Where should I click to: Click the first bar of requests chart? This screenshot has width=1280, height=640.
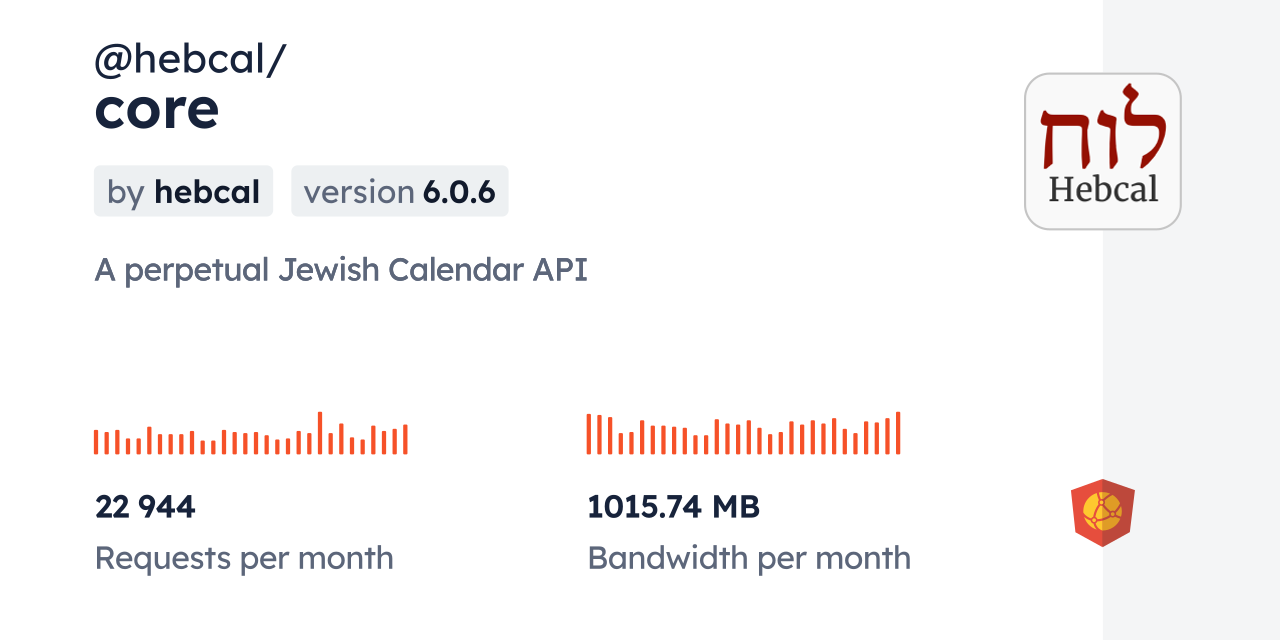[x=96, y=442]
